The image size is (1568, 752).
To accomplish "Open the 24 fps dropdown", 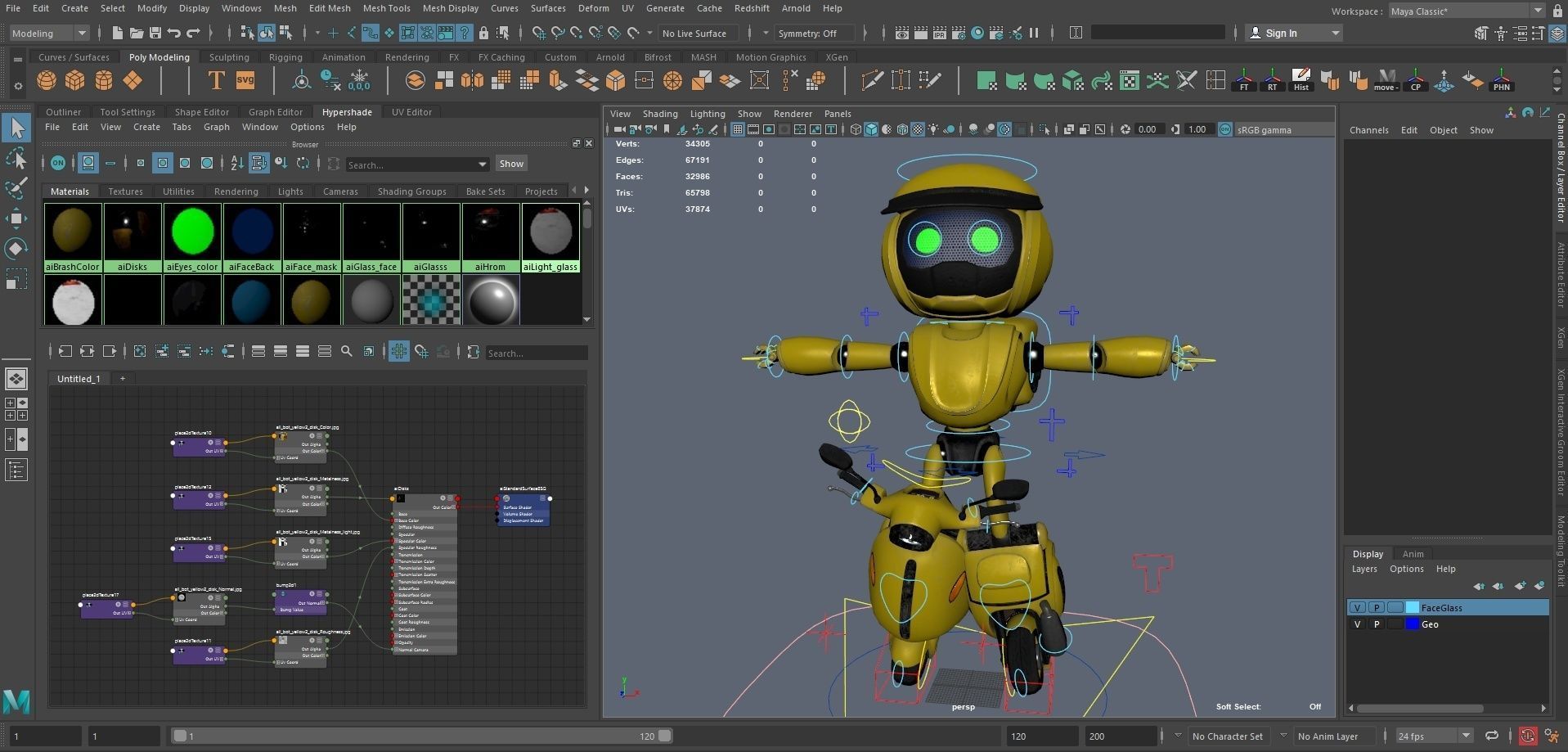I will click(1435, 736).
